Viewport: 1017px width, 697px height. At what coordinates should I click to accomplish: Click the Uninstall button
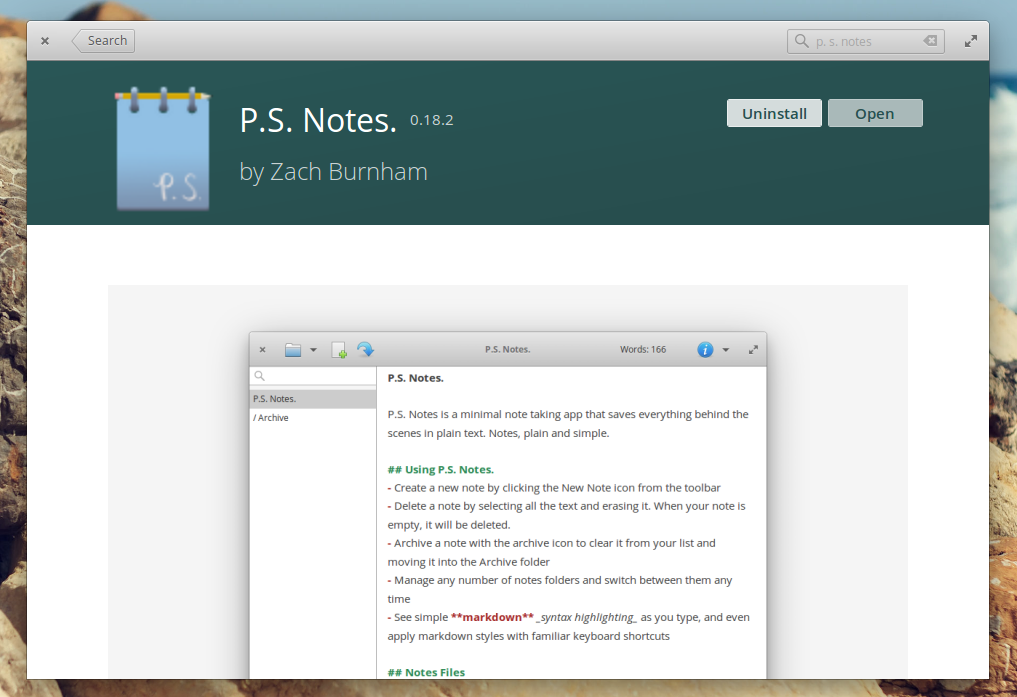(773, 112)
